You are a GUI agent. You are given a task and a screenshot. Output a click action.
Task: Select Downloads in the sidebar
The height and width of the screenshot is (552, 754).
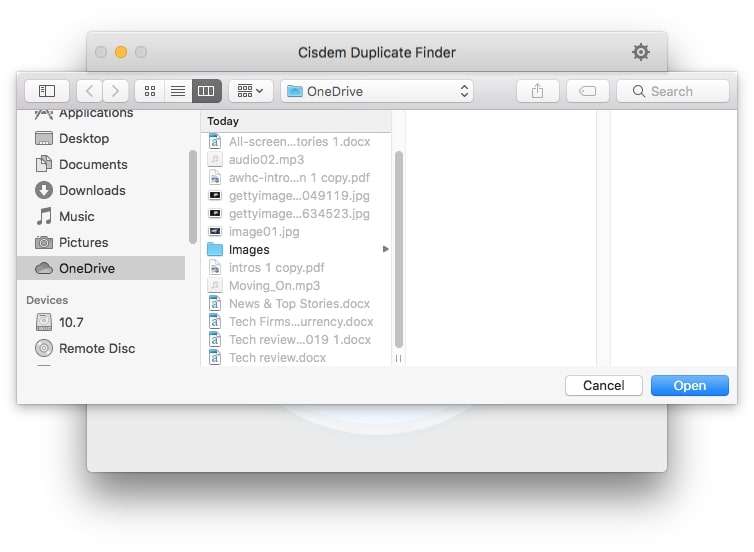tap(92, 190)
